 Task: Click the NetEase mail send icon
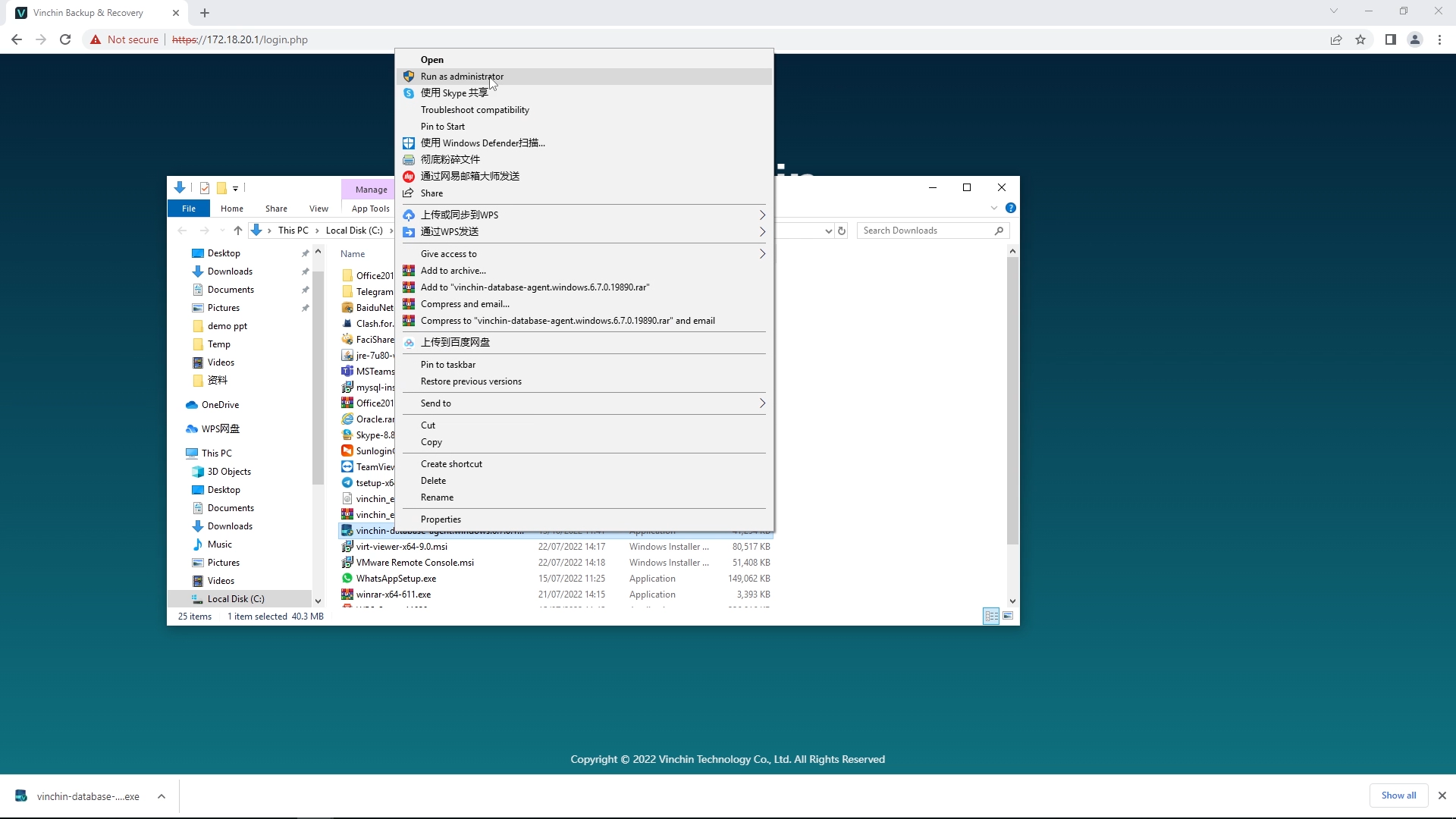click(x=409, y=177)
